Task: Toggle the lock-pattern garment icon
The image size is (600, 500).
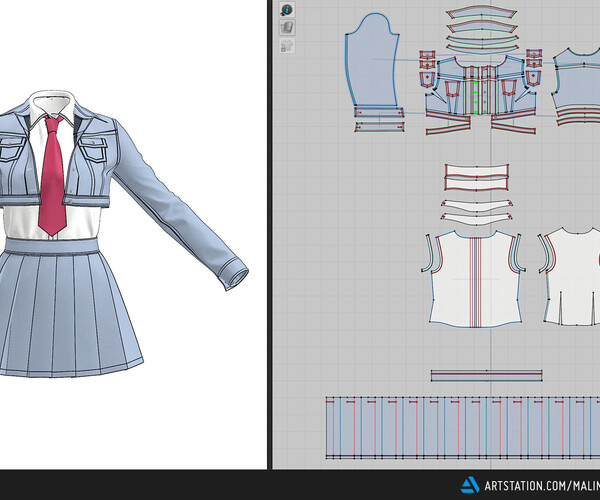Action: pyautogui.click(x=287, y=46)
